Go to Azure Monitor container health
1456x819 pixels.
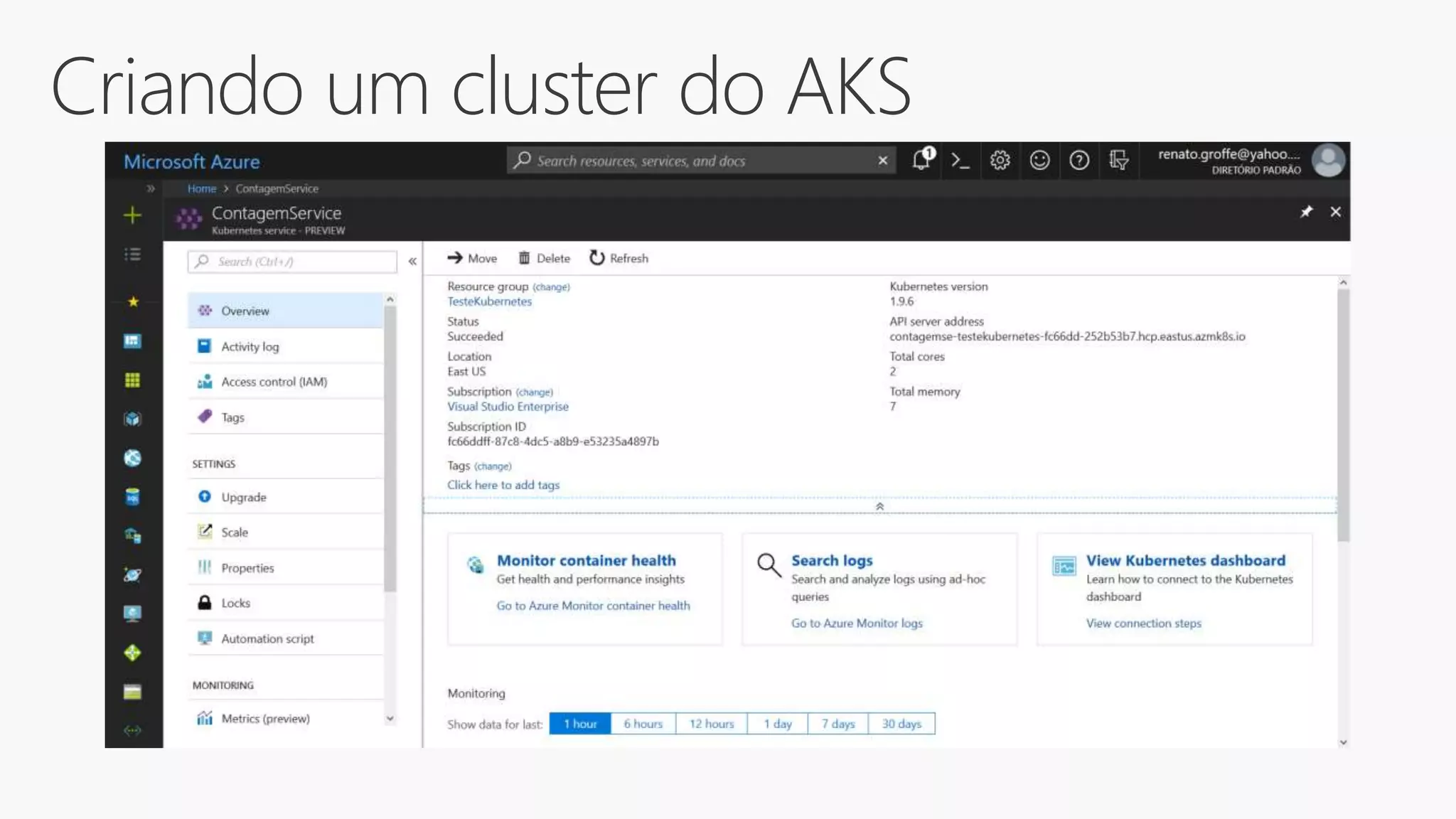[x=593, y=606]
